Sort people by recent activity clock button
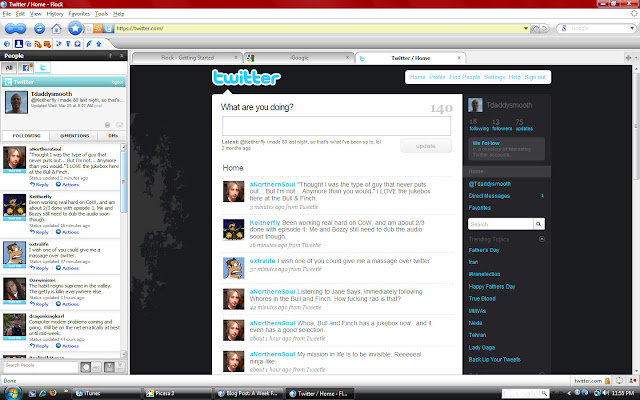 tap(85, 367)
